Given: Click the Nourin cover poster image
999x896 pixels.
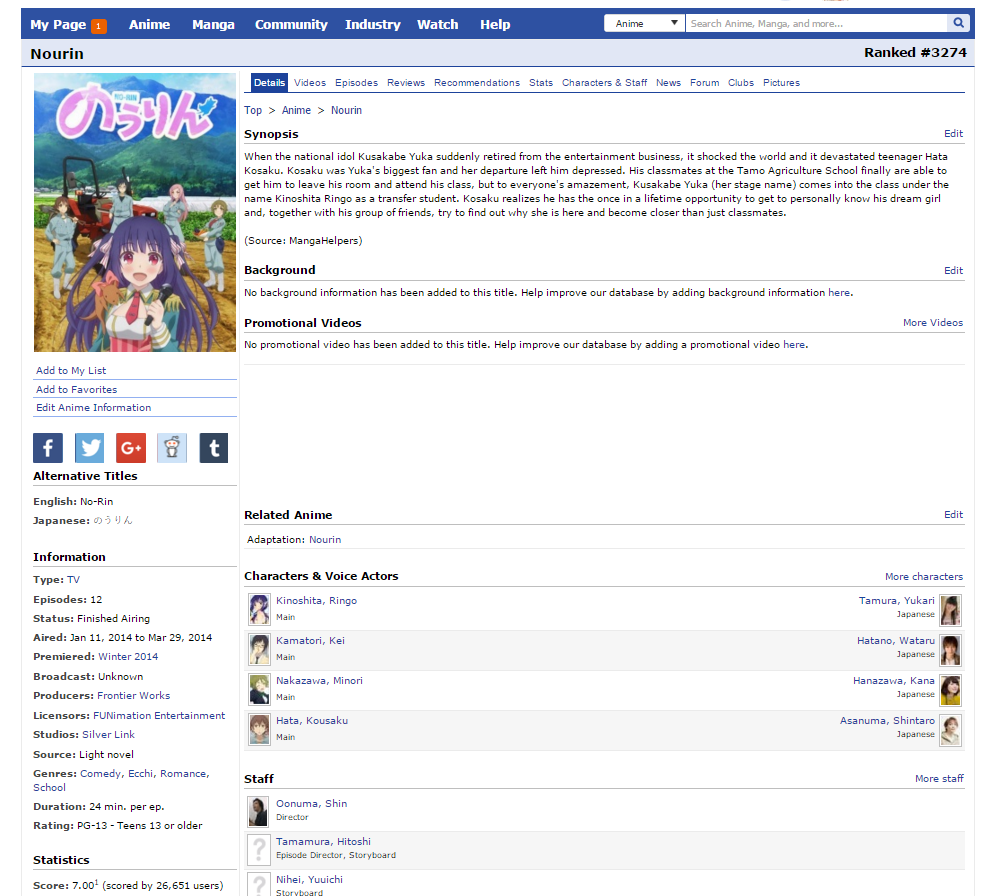Looking at the screenshot, I should (x=135, y=212).
